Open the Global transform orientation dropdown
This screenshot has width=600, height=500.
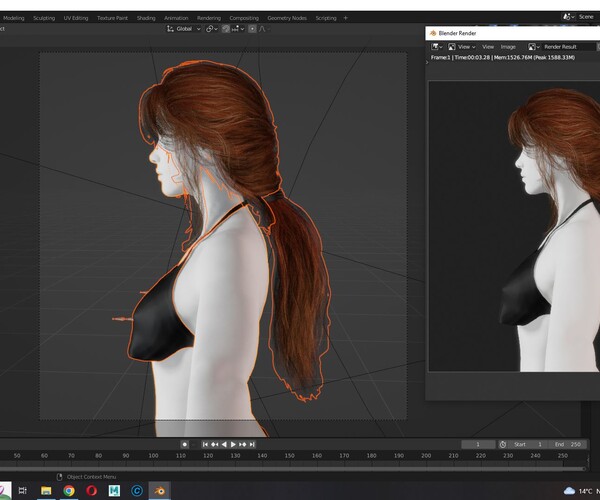[x=184, y=29]
